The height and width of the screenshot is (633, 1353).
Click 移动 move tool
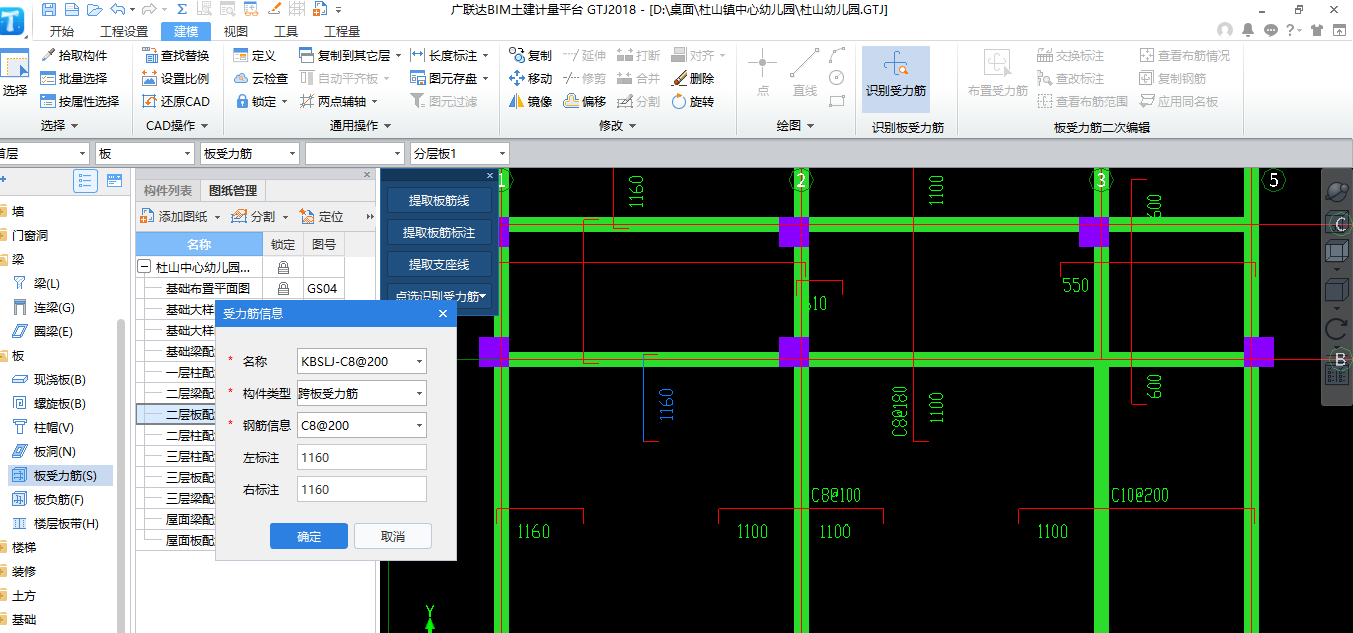(x=530, y=78)
